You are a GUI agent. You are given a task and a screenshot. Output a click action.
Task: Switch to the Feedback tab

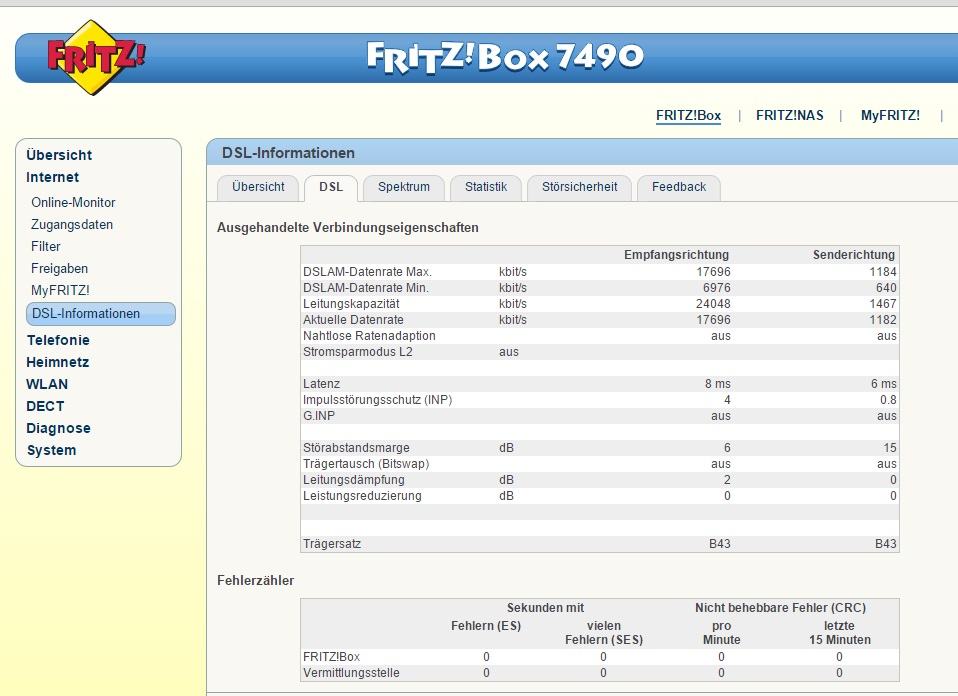pos(679,188)
